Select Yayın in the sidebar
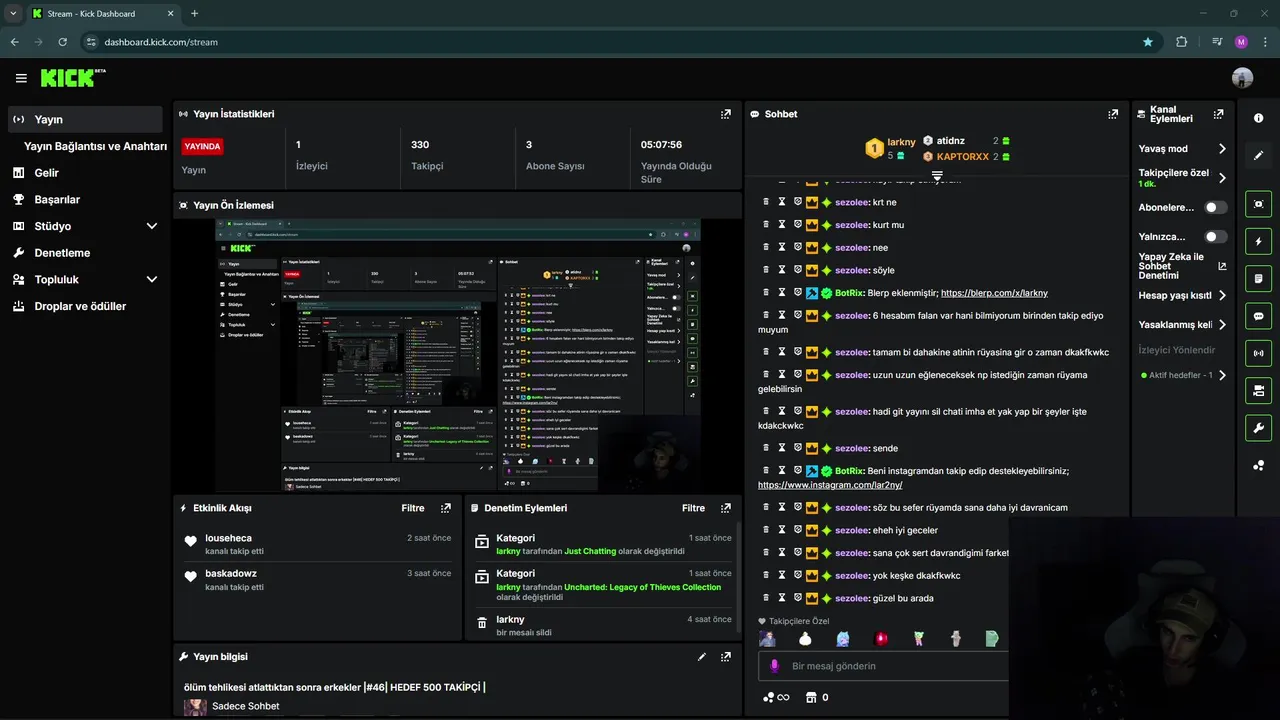The width and height of the screenshot is (1280, 720). click(85, 119)
